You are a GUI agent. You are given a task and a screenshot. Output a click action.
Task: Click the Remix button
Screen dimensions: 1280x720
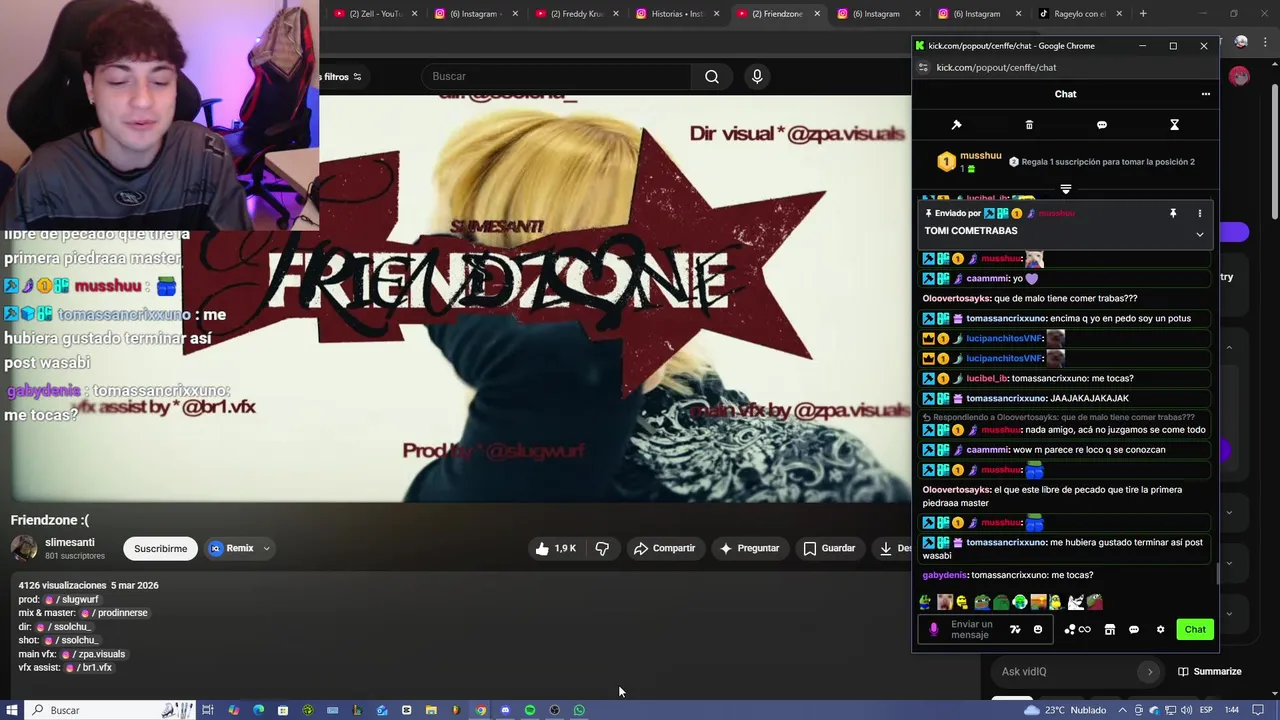231,548
